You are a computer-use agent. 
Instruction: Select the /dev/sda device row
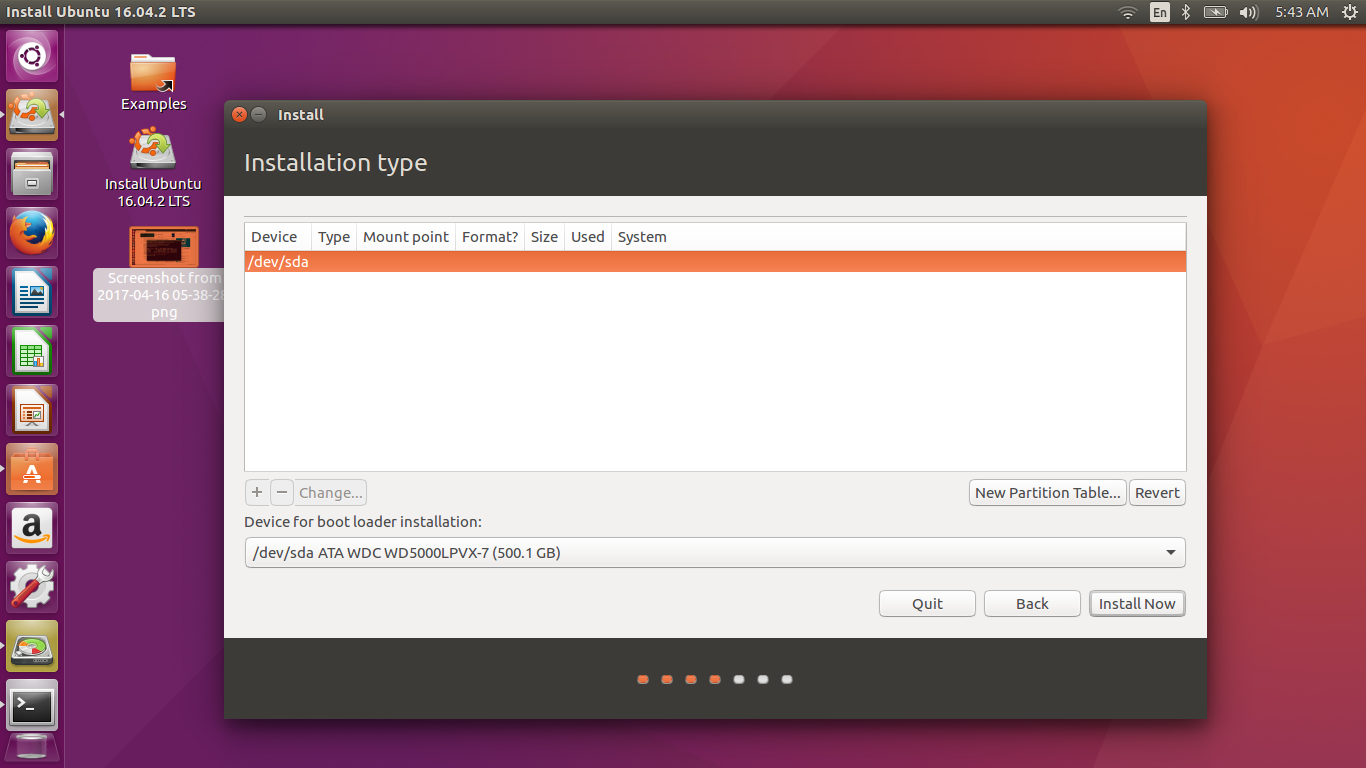[x=715, y=262]
